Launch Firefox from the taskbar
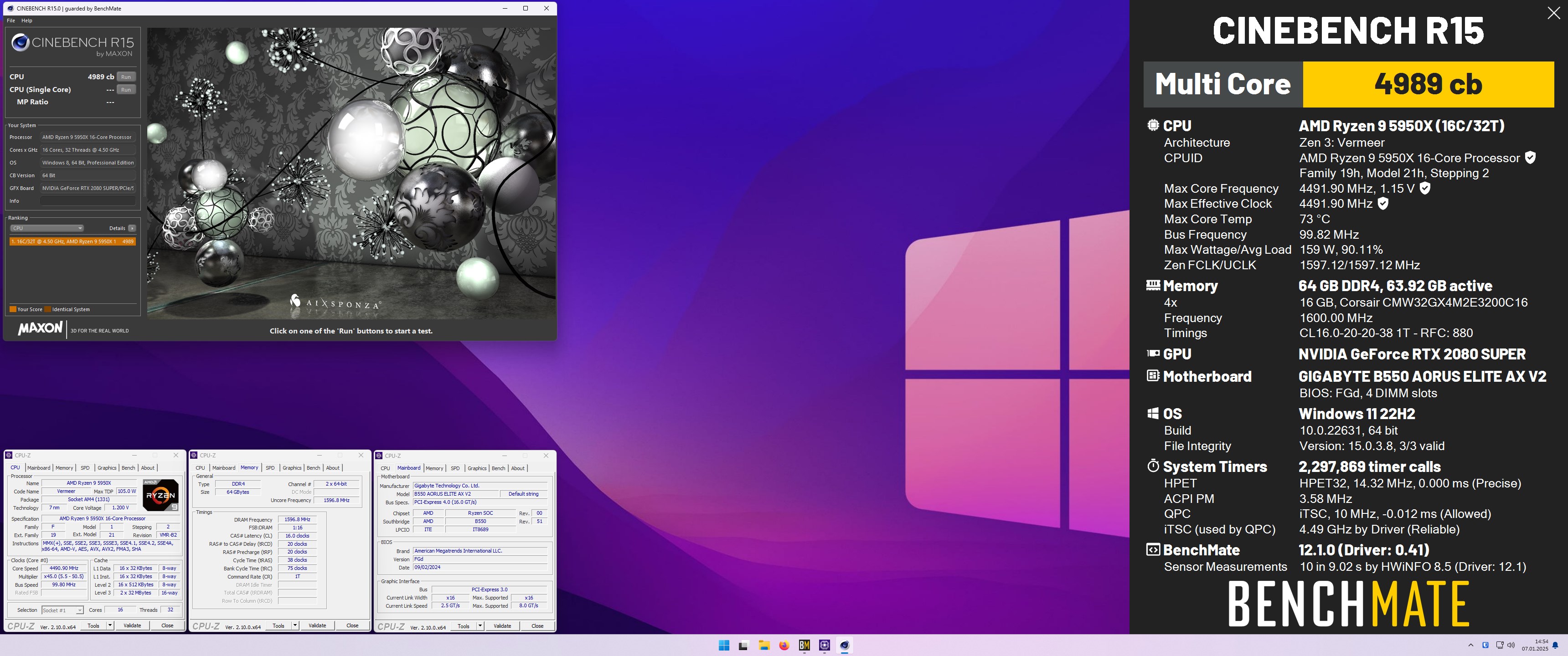 pos(784,646)
